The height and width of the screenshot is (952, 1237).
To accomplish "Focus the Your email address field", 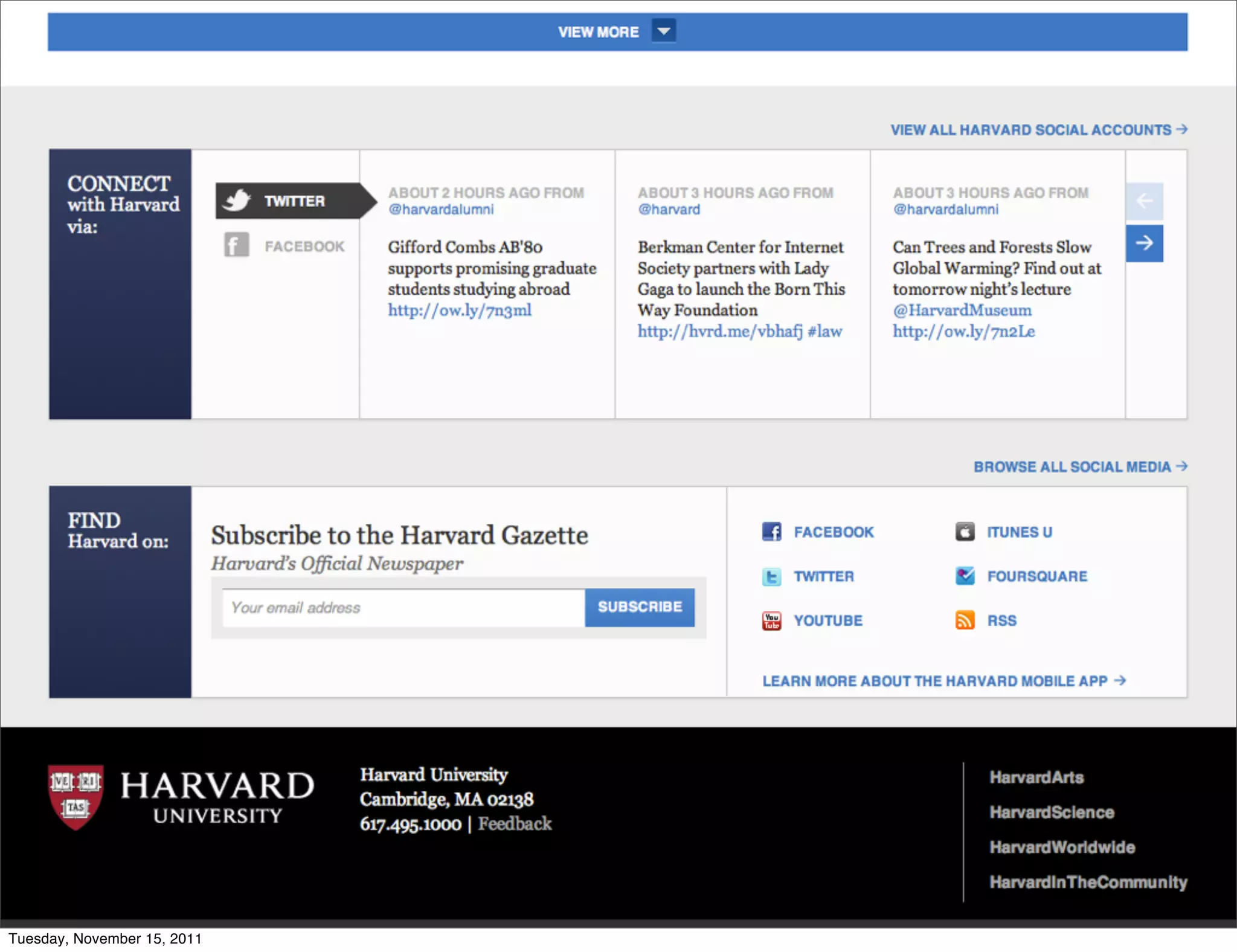I will (403, 608).
